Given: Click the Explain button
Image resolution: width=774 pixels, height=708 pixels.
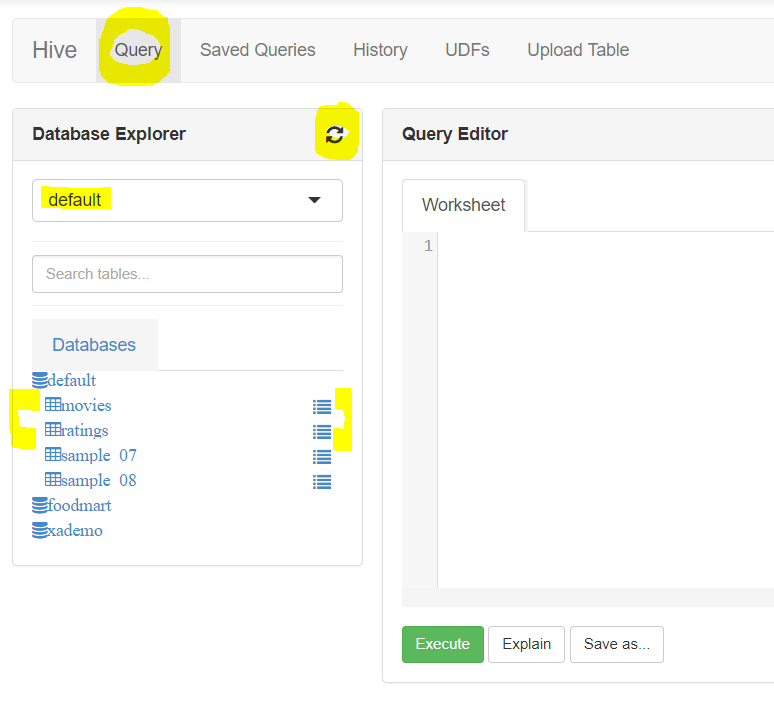Looking at the screenshot, I should [x=526, y=644].
